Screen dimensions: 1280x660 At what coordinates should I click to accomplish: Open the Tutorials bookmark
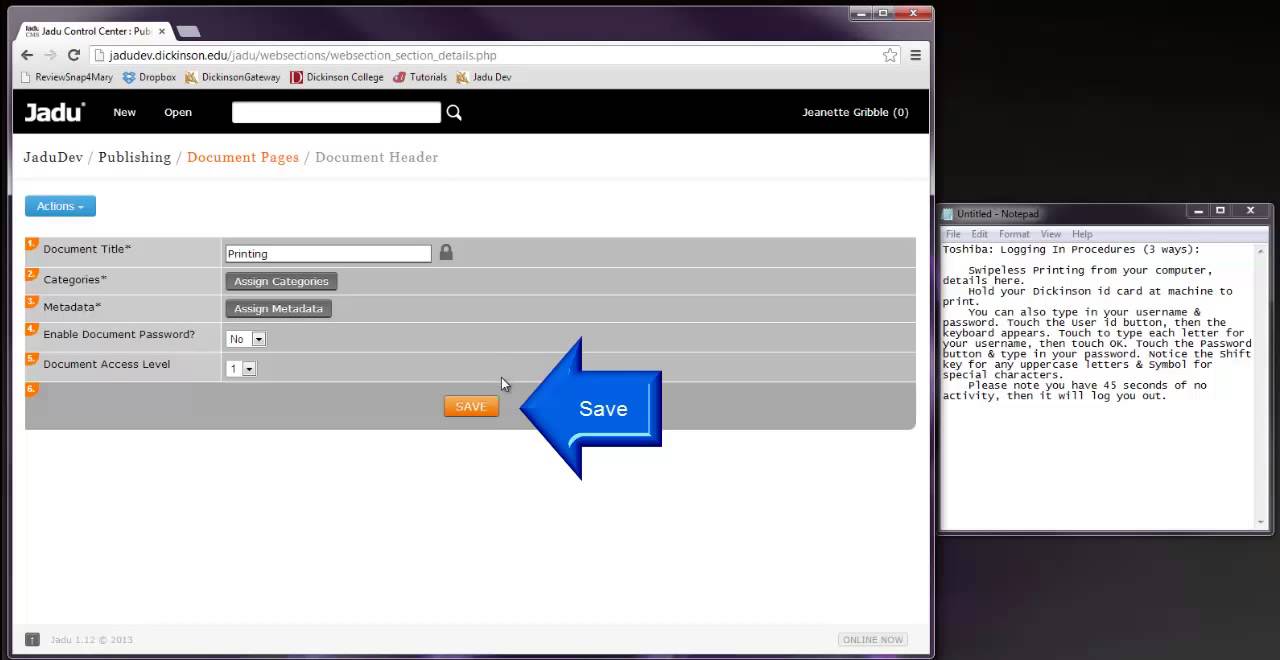point(420,77)
